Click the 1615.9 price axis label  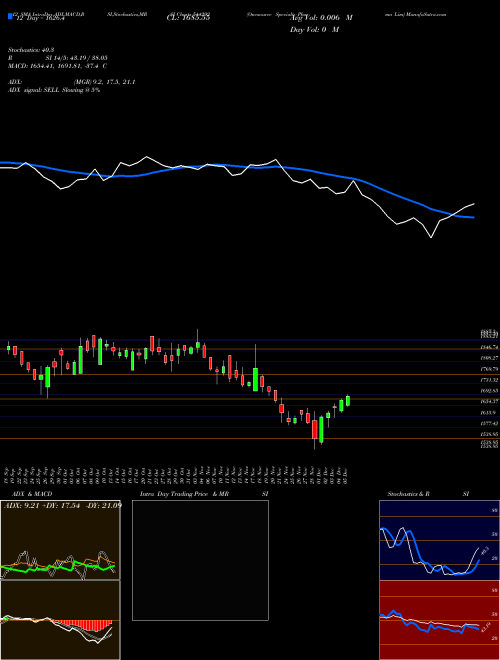pos(490,413)
